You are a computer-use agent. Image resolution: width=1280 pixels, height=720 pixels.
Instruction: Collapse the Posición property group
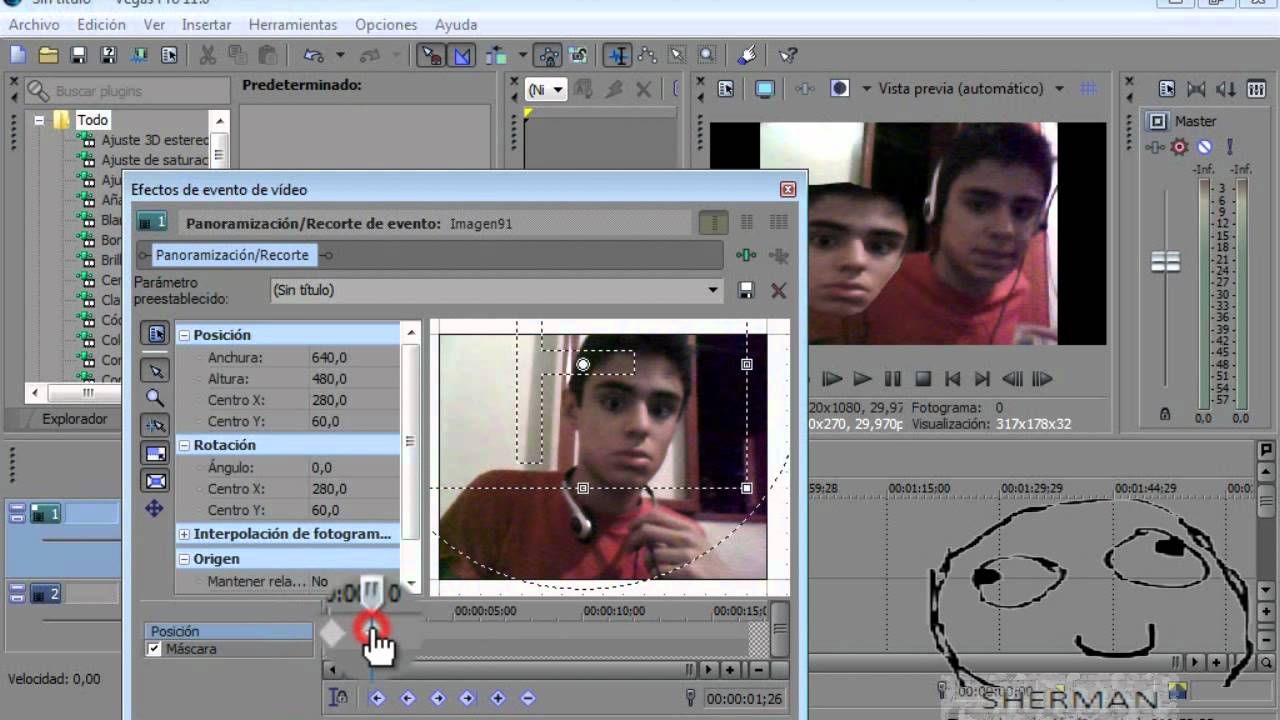point(184,335)
